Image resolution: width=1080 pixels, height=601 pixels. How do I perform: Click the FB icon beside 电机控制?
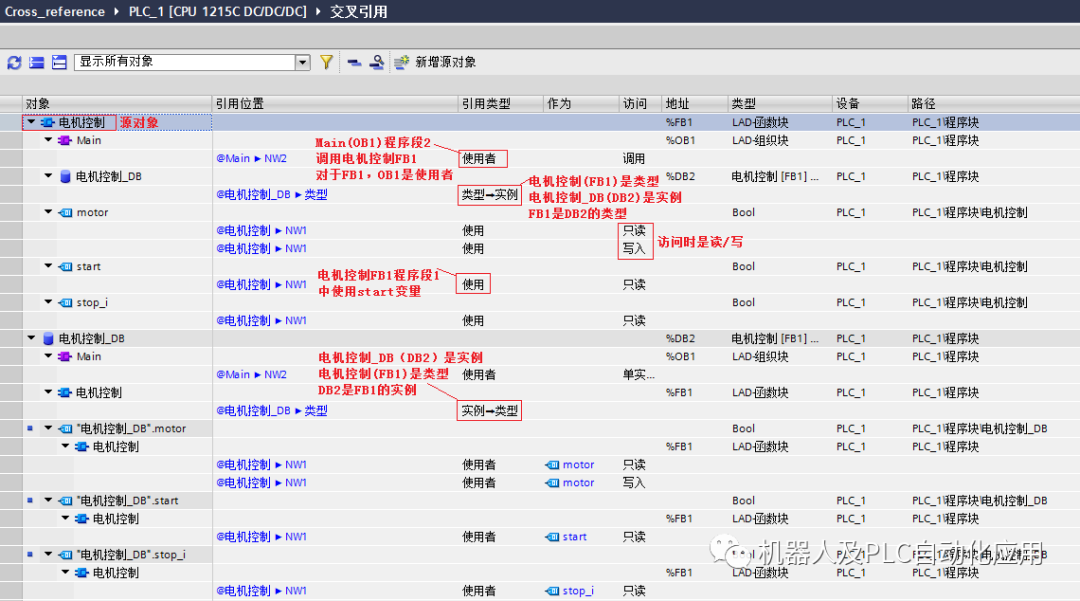coord(48,122)
